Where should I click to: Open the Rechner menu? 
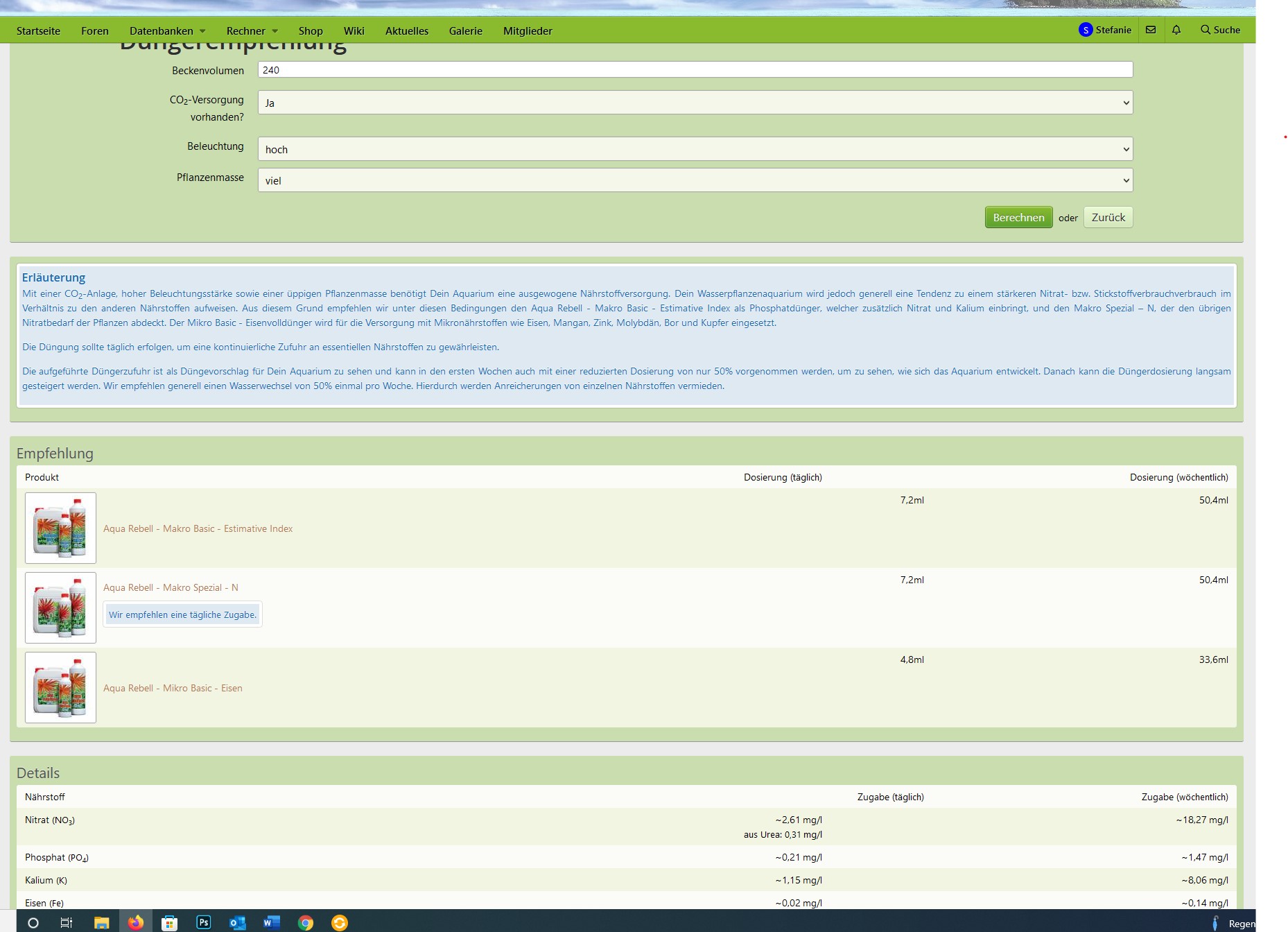pos(252,31)
